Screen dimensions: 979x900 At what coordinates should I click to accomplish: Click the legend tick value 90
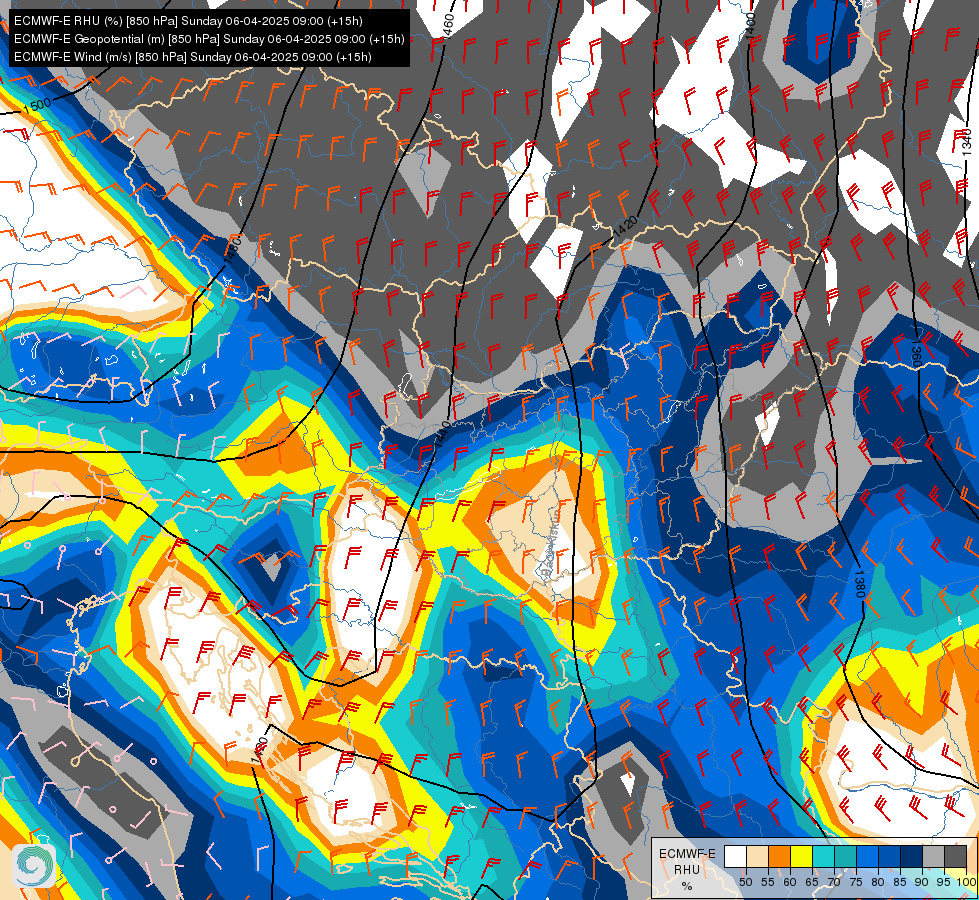pyautogui.click(x=922, y=882)
